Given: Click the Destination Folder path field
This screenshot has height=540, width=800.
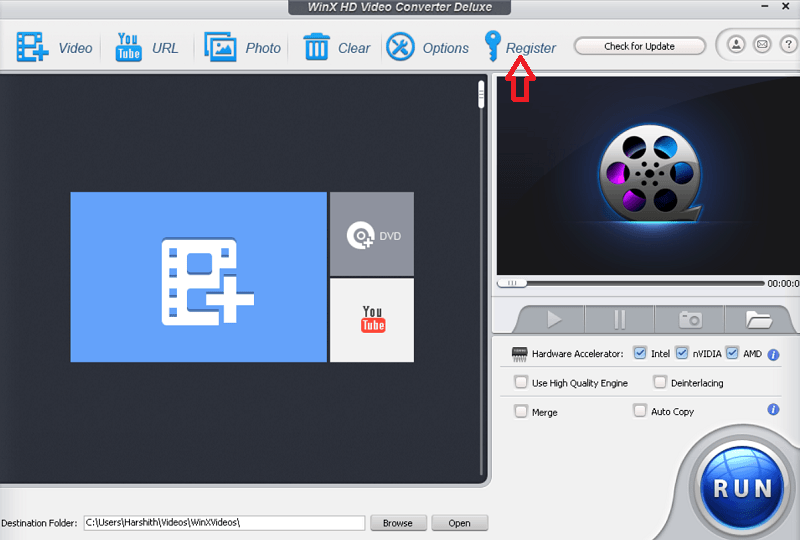Looking at the screenshot, I should pyautogui.click(x=223, y=523).
